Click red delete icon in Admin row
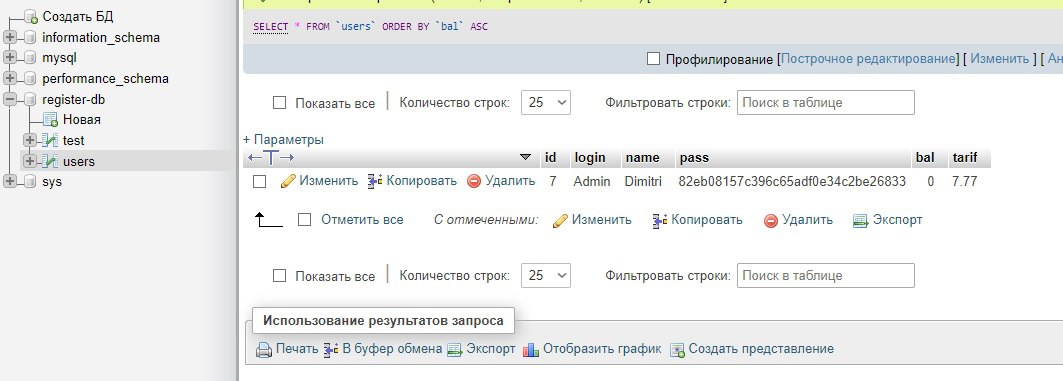The height and width of the screenshot is (381, 1063). (x=474, y=181)
